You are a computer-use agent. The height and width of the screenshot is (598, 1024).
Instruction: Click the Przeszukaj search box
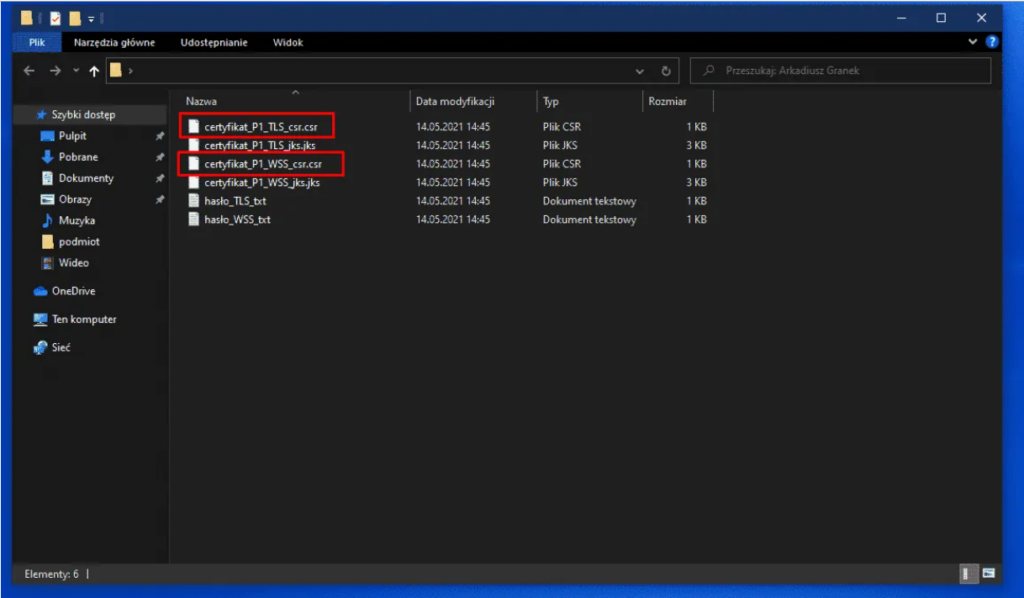click(845, 71)
